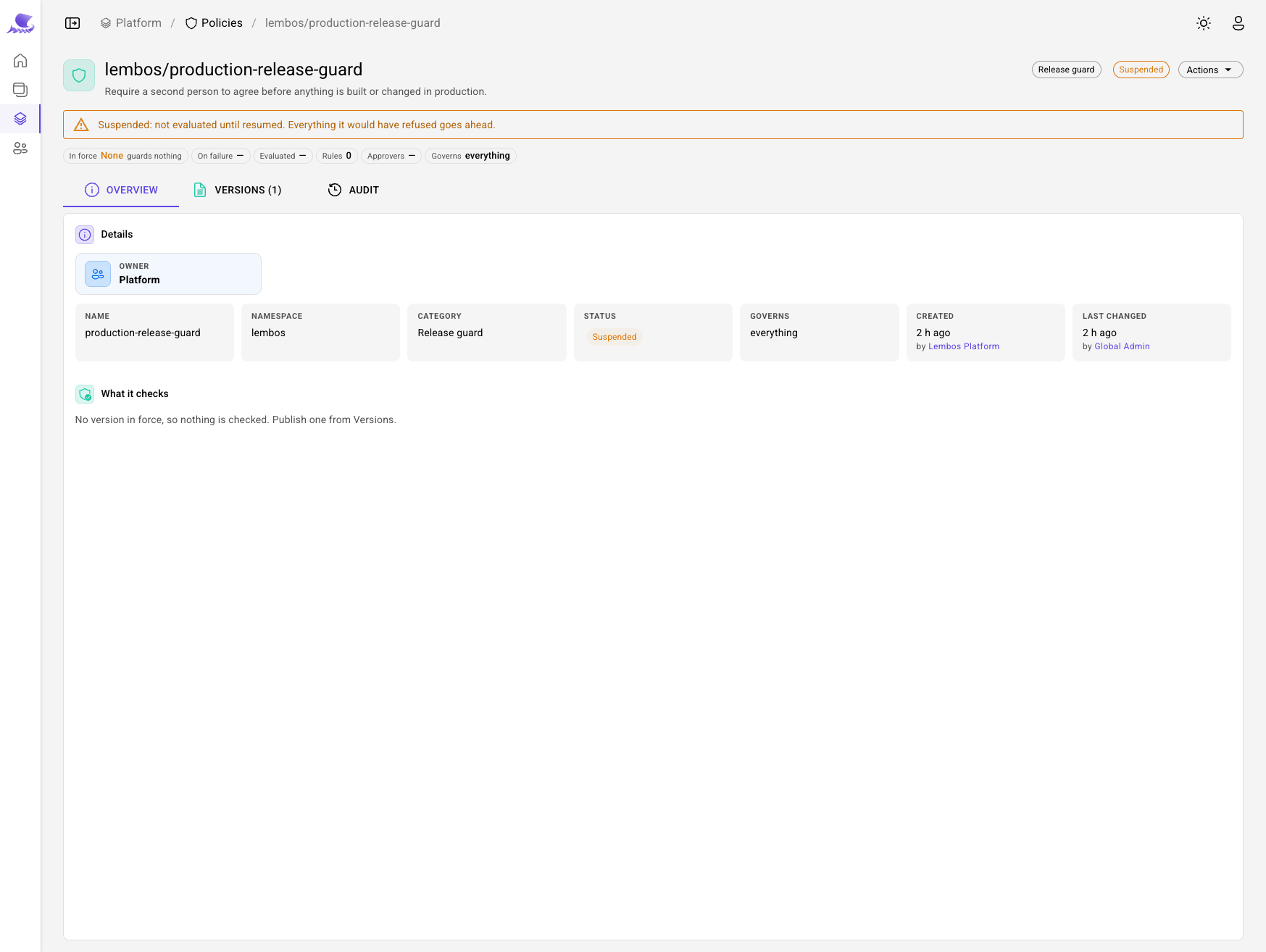Click the 'everything' Governs card value
The width and height of the screenshot is (1266, 952).
[774, 333]
